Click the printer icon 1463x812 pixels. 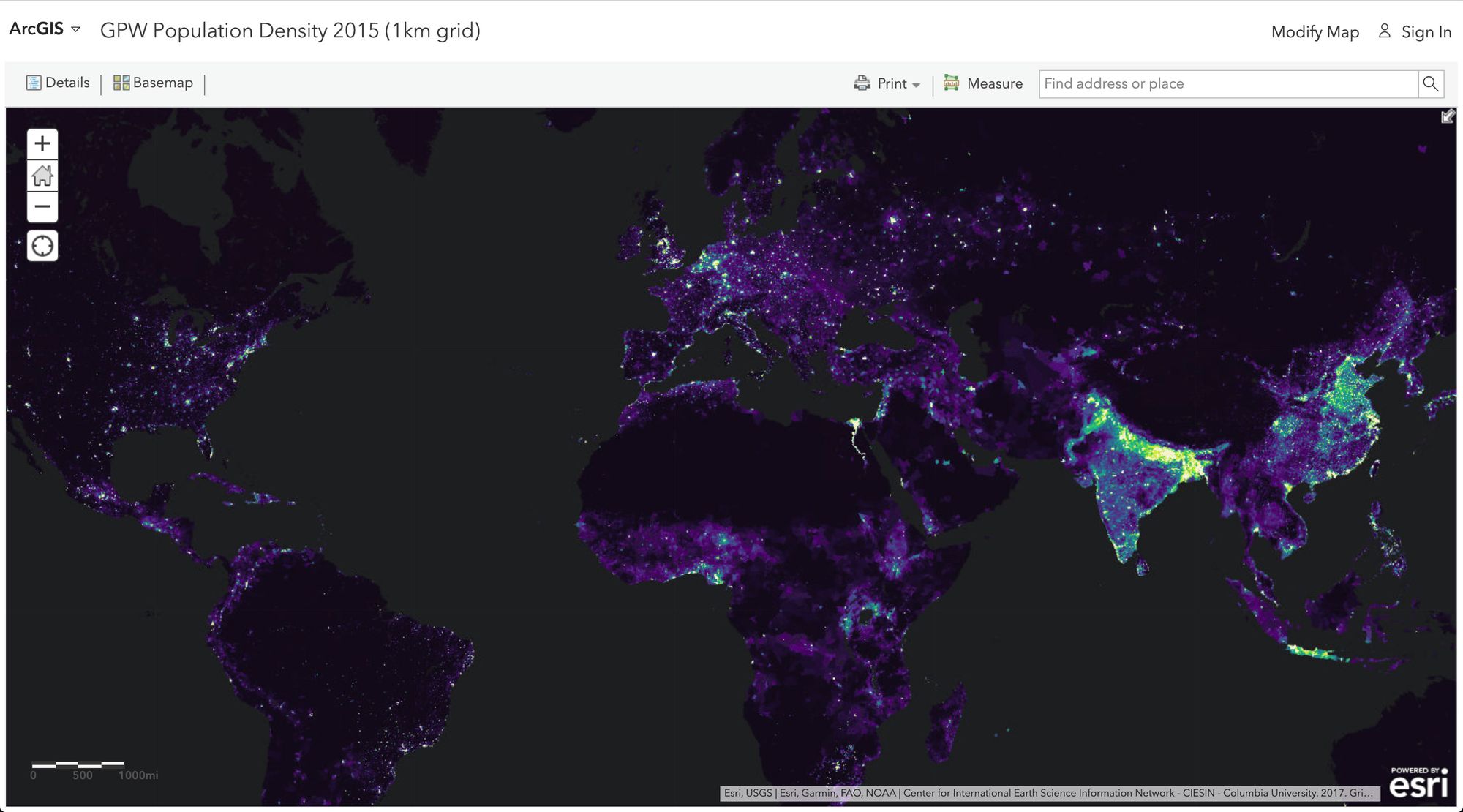[x=862, y=83]
